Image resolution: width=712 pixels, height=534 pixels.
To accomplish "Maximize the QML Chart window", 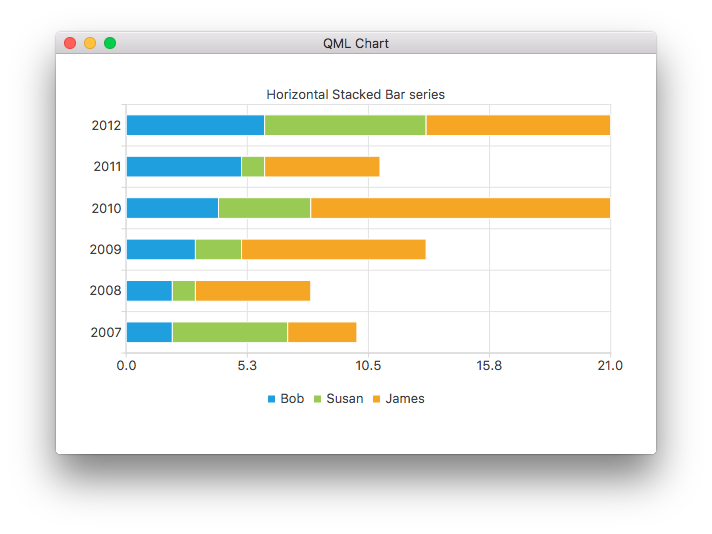I will [110, 43].
